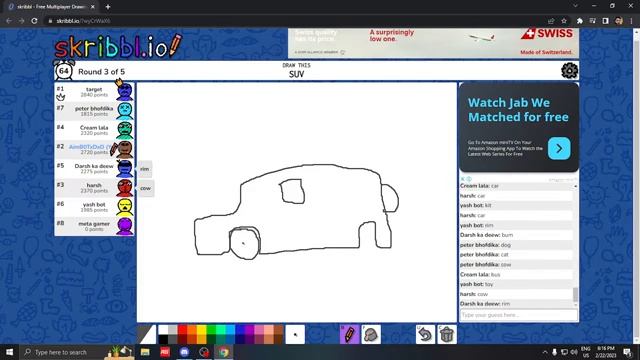This screenshot has width=640, height=360.
Task: Share this page from address bar
Action: click(x=551, y=20)
